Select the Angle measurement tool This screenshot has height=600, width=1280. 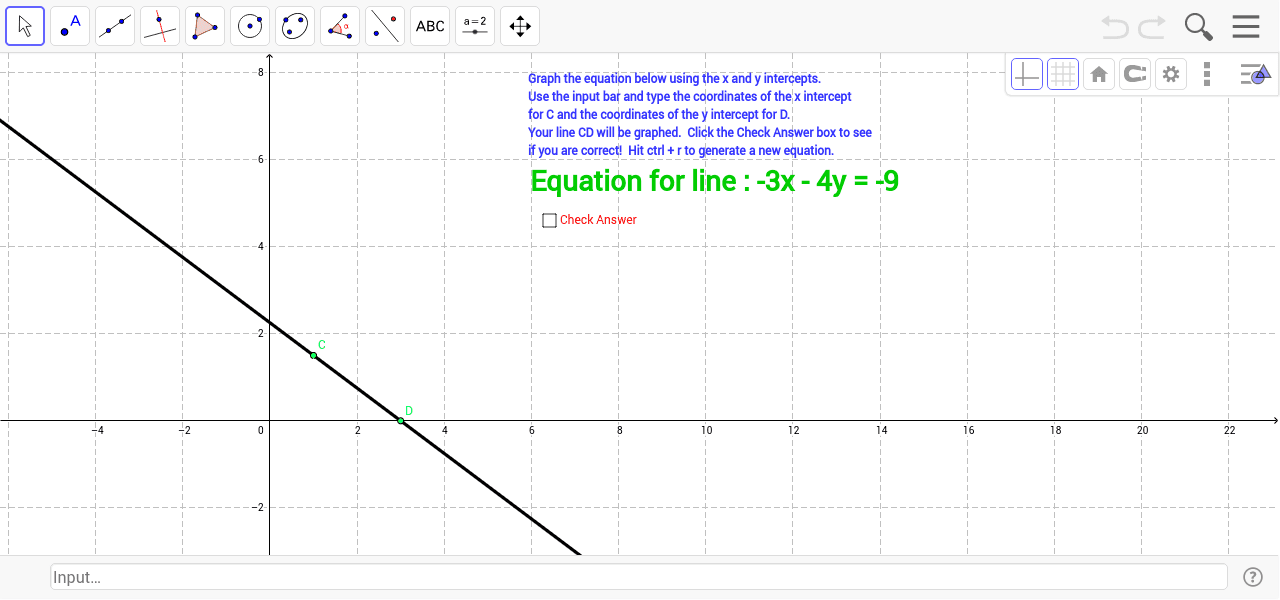tap(339, 25)
